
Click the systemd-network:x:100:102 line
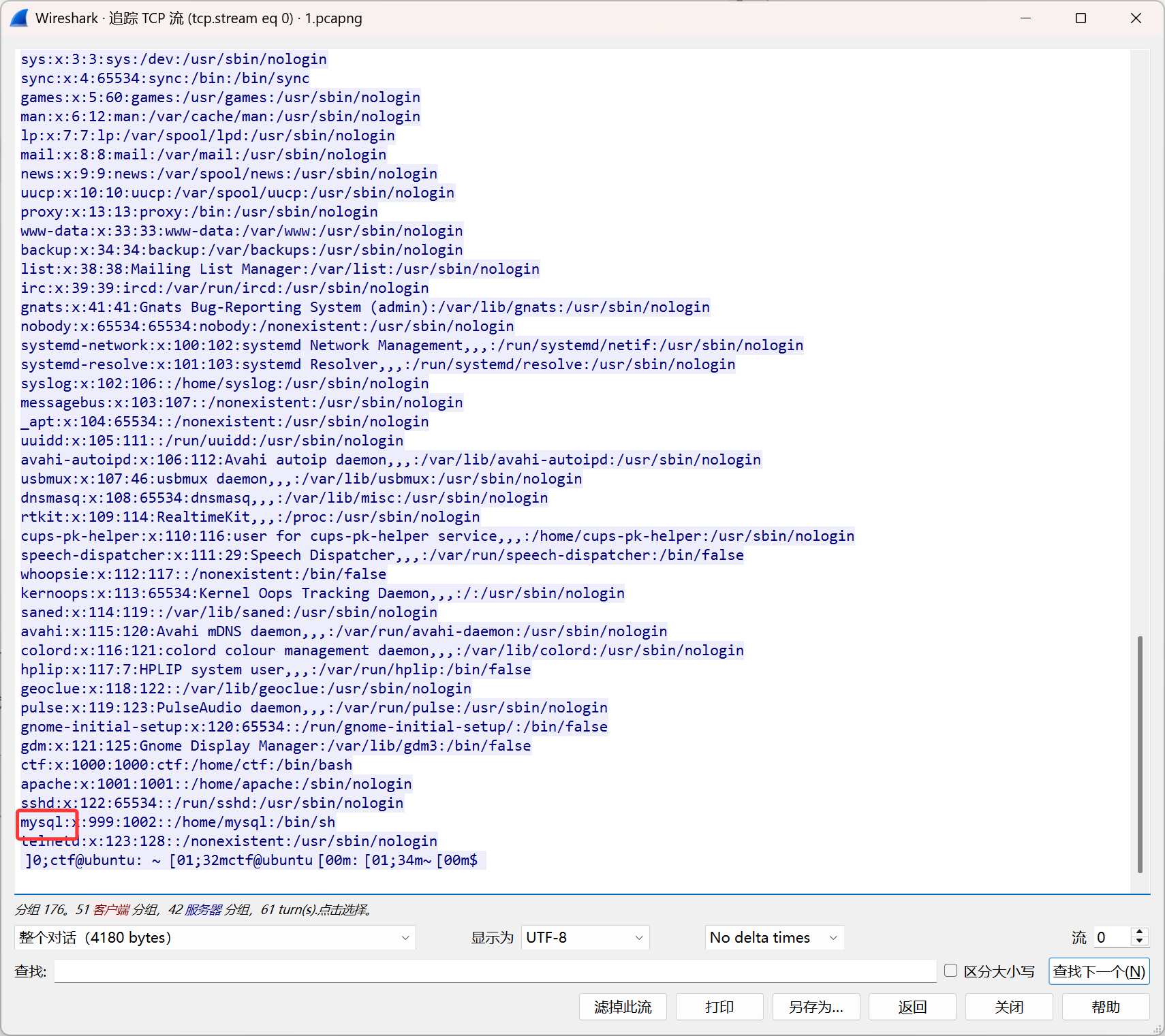click(x=412, y=345)
